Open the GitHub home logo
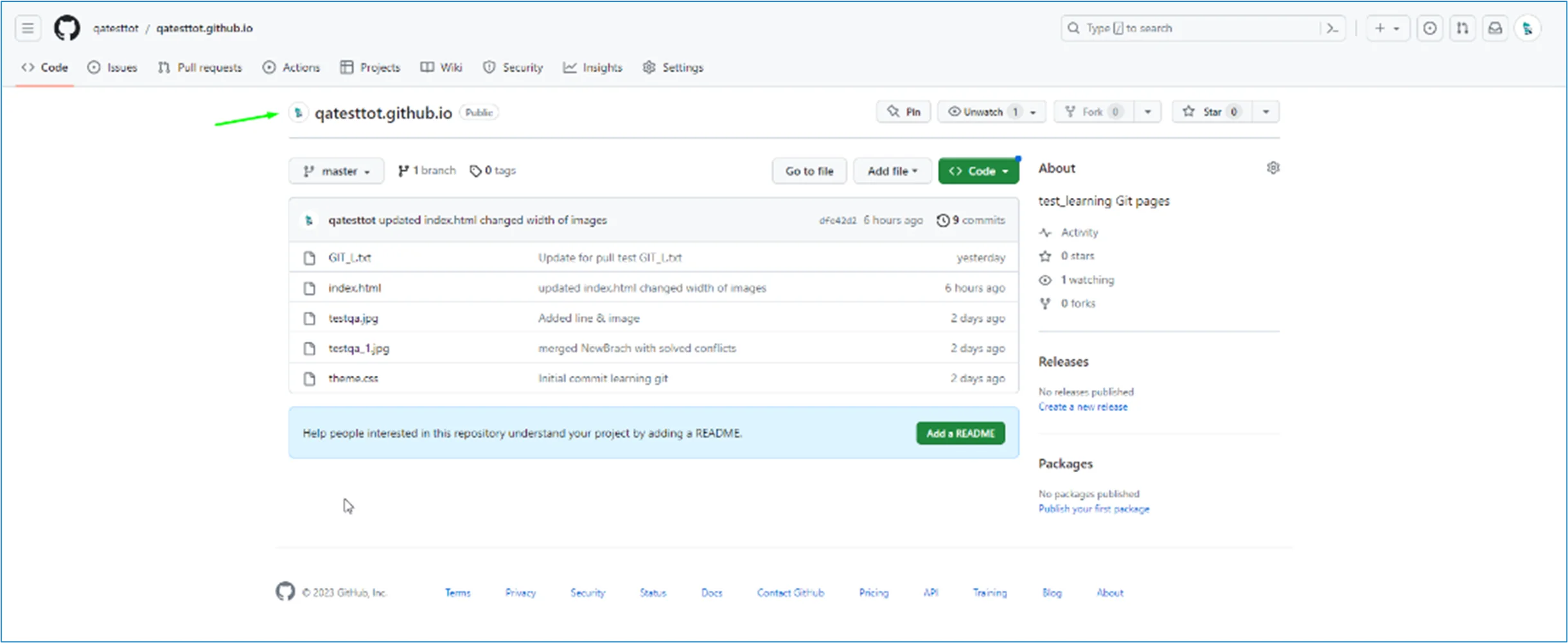The height and width of the screenshot is (643, 1568). point(66,28)
